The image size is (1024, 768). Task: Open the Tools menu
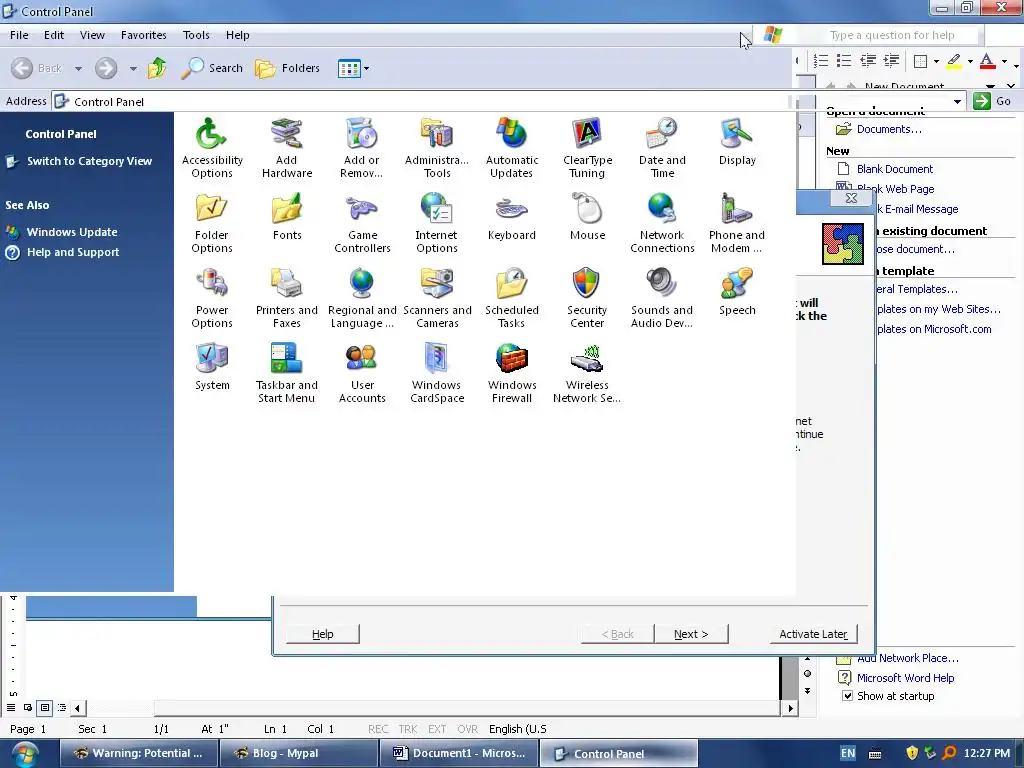point(196,35)
